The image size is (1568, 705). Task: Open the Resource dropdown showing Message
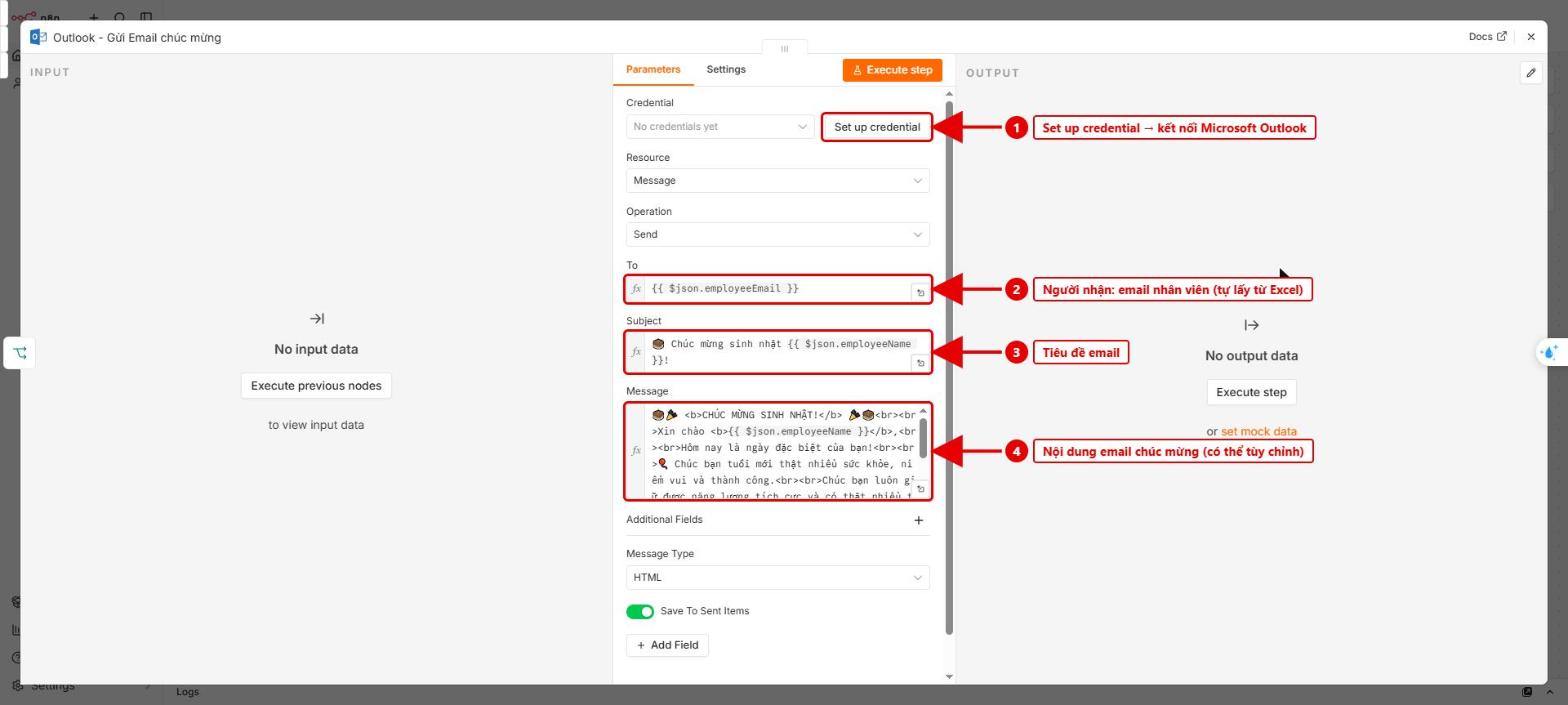click(778, 181)
